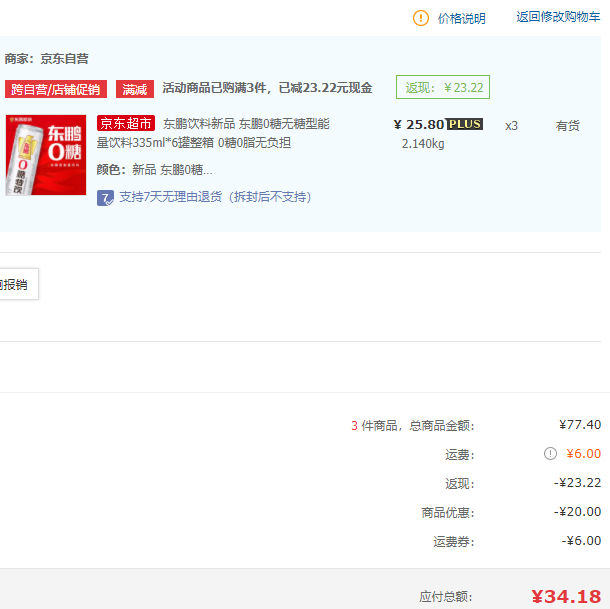This screenshot has height=609, width=610.
Task: Click the 跨自营/店铺促销 red tag
Action: 56,89
